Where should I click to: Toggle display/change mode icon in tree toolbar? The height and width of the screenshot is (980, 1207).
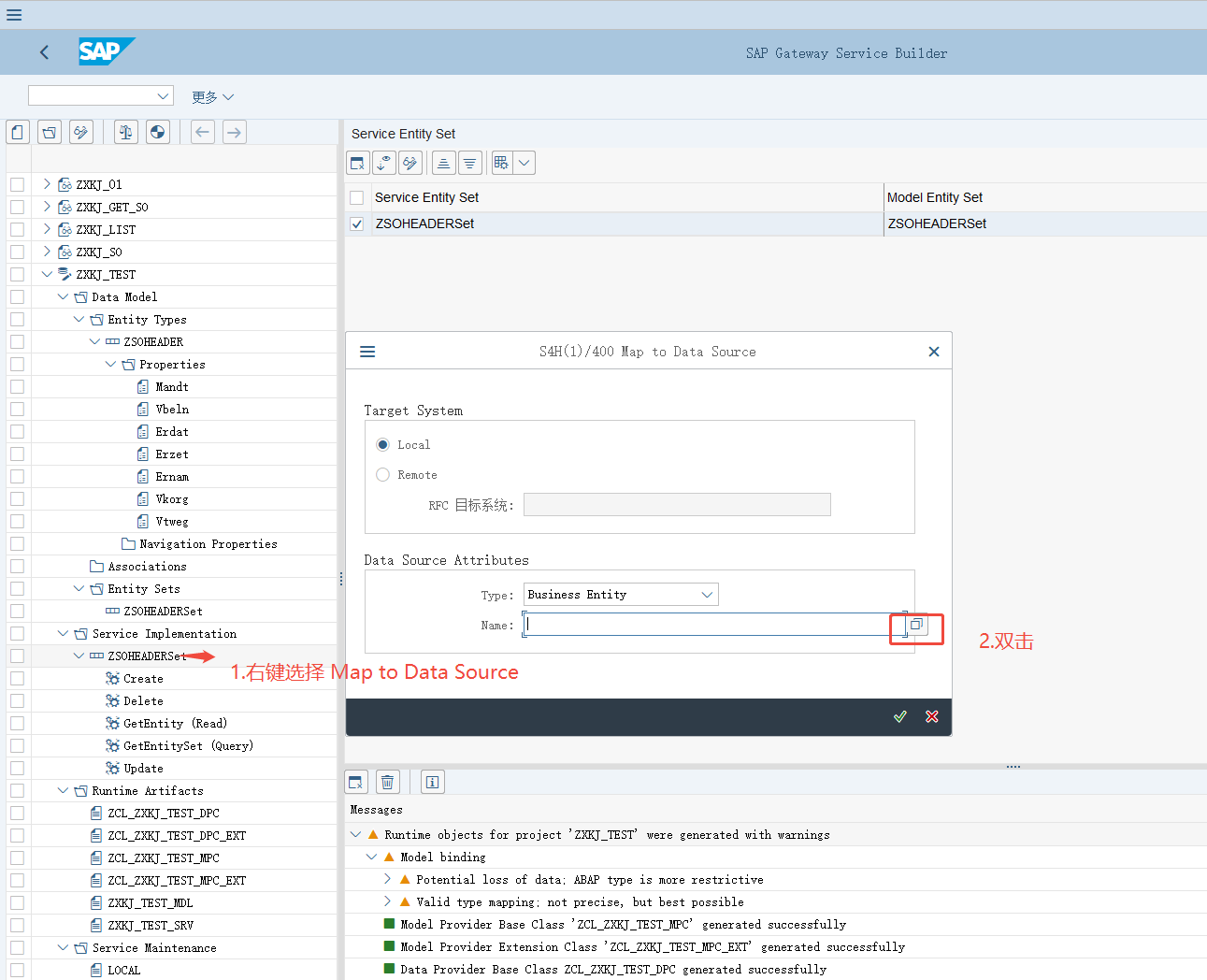[x=81, y=133]
